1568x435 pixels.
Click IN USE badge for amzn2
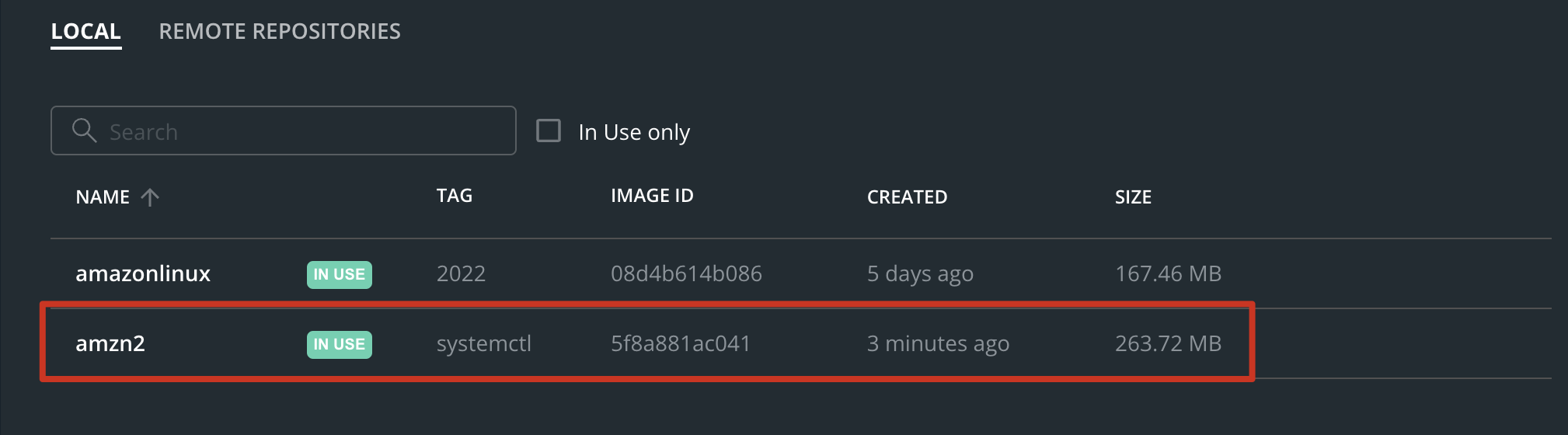point(340,344)
